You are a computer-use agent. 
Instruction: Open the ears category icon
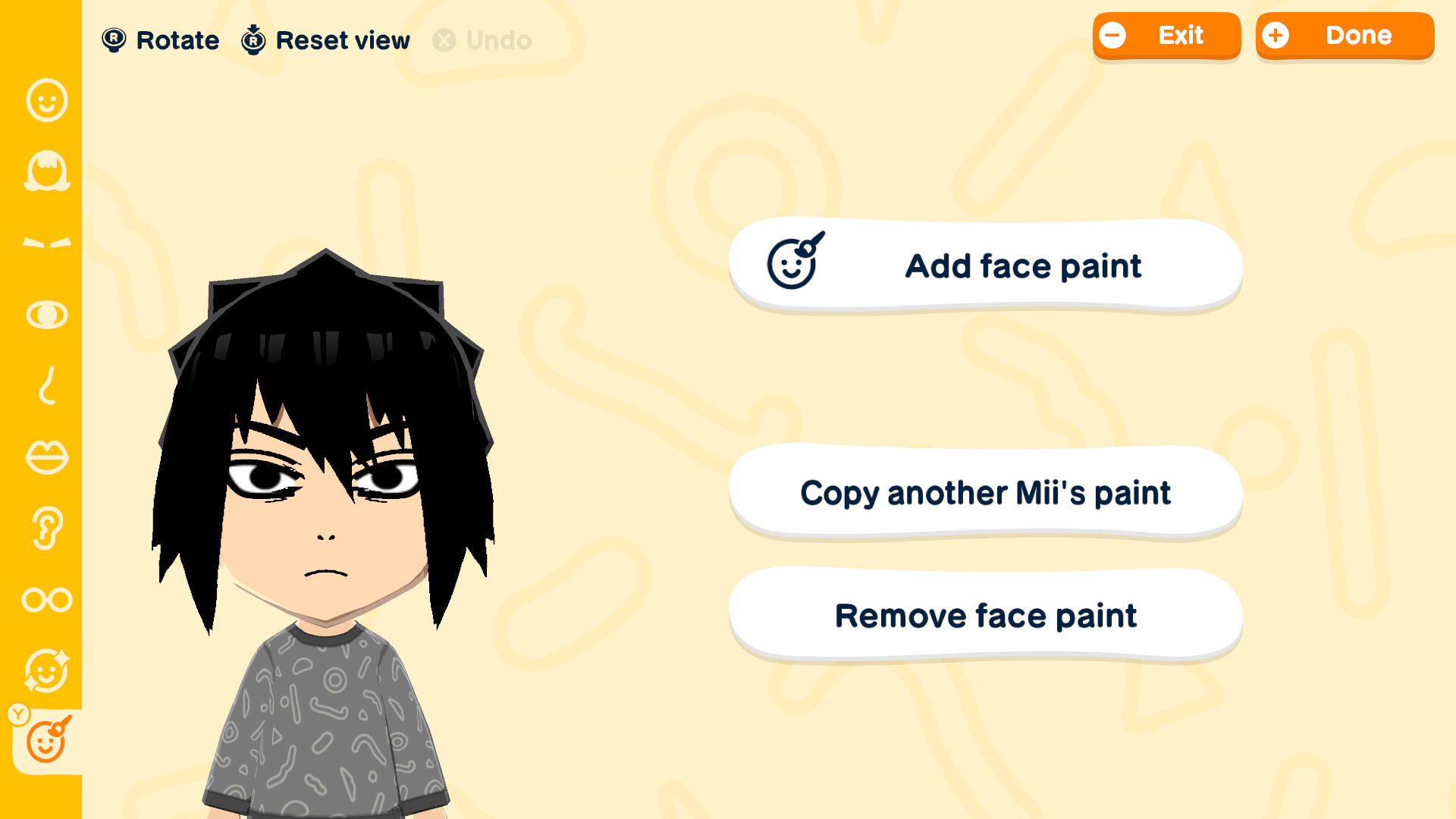pyautogui.click(x=47, y=528)
